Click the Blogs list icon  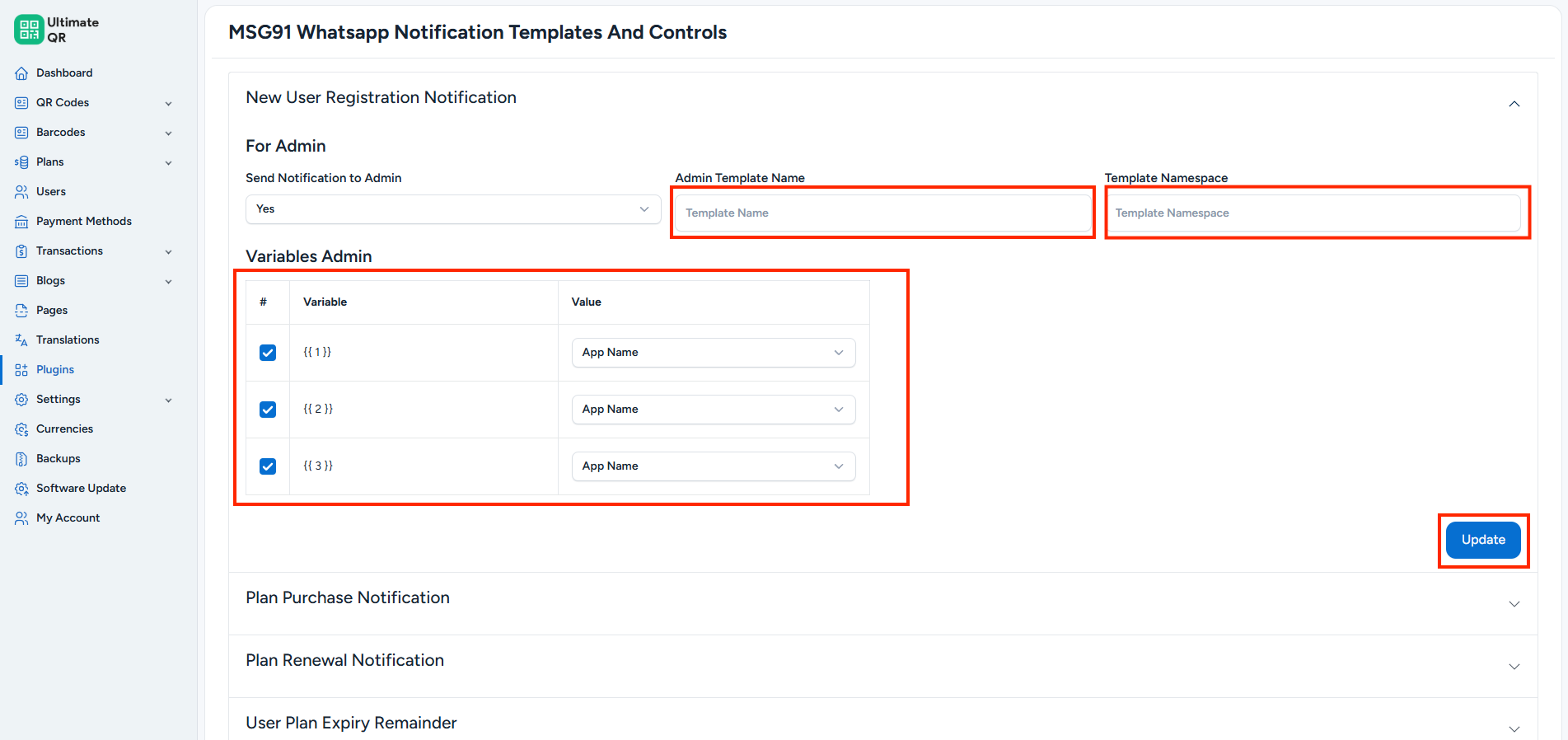pyautogui.click(x=21, y=281)
